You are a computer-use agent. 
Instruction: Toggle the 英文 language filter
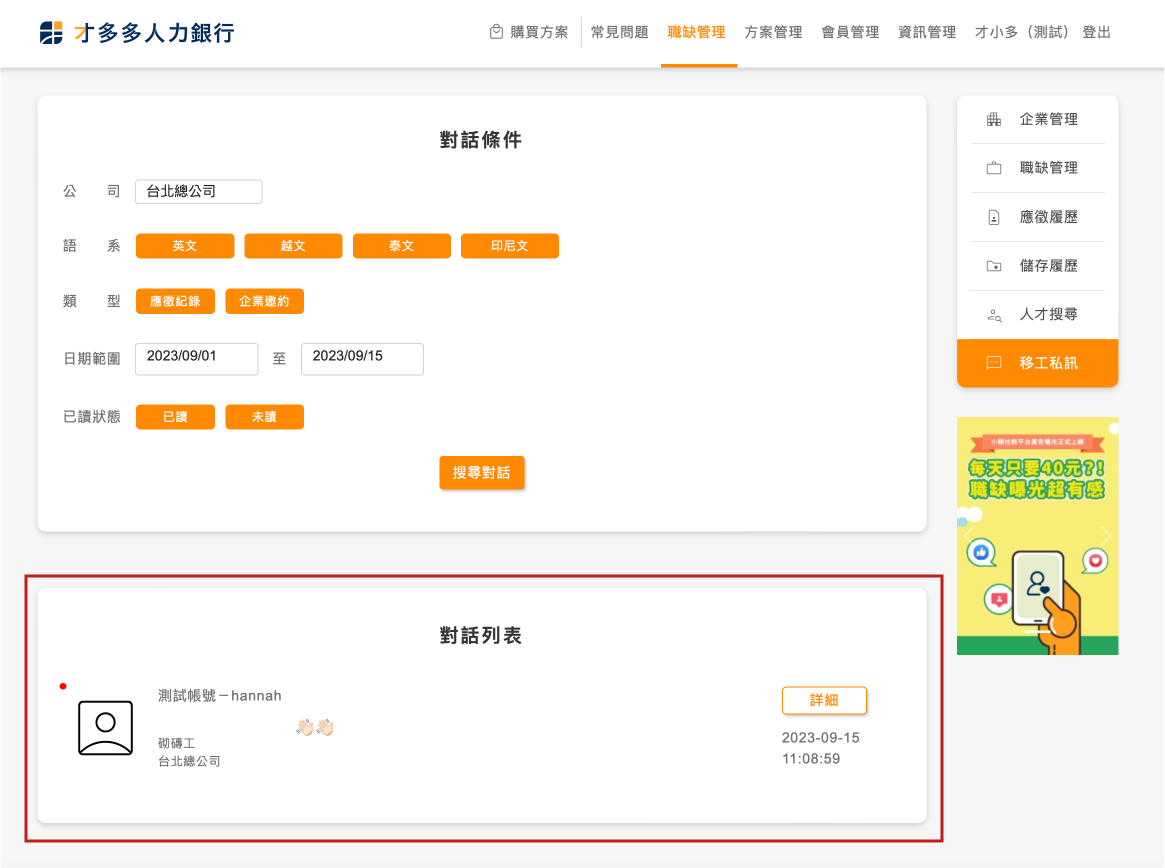pos(185,246)
